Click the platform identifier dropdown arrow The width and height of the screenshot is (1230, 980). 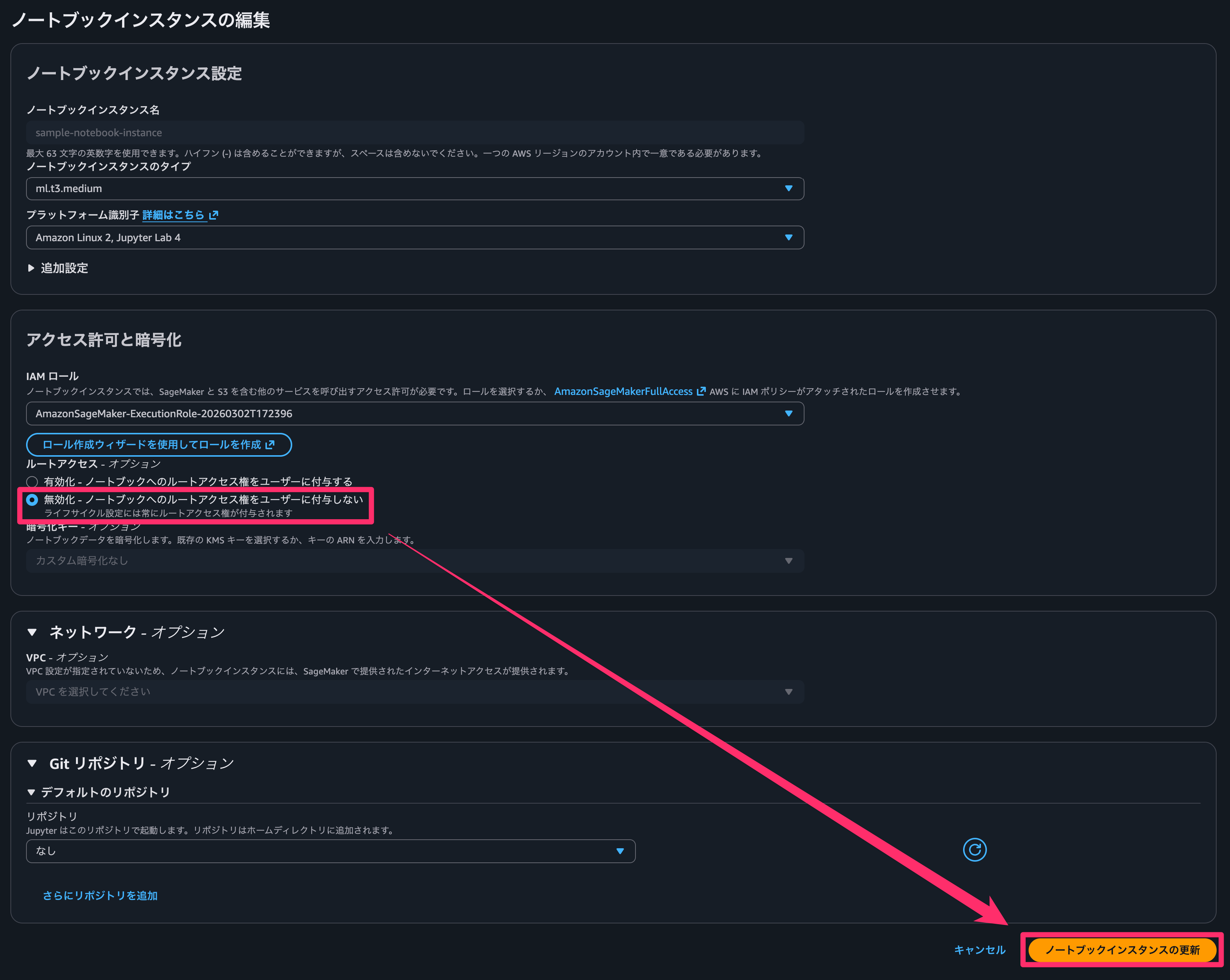788,238
